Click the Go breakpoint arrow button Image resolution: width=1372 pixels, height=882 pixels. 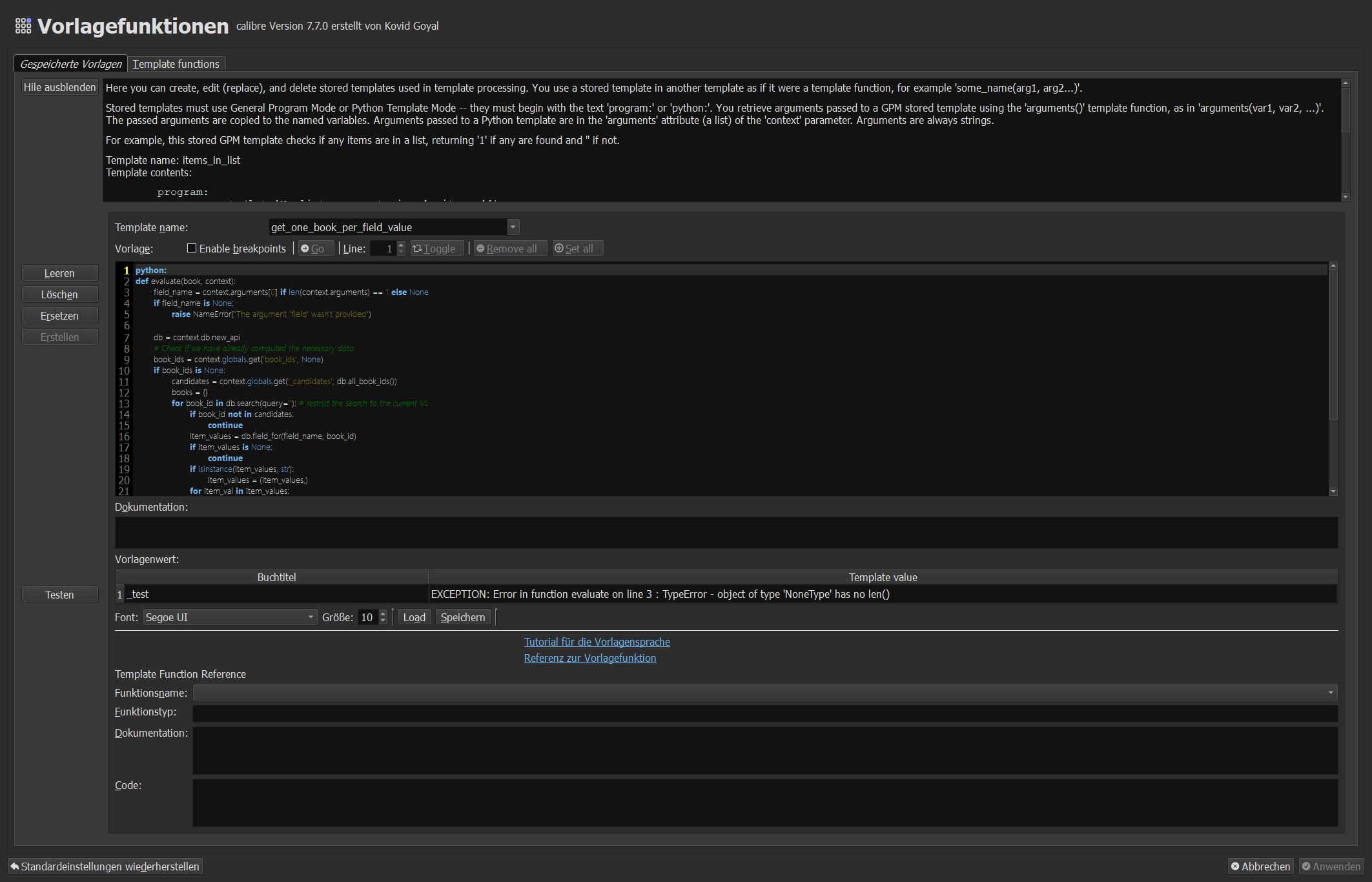(x=315, y=249)
